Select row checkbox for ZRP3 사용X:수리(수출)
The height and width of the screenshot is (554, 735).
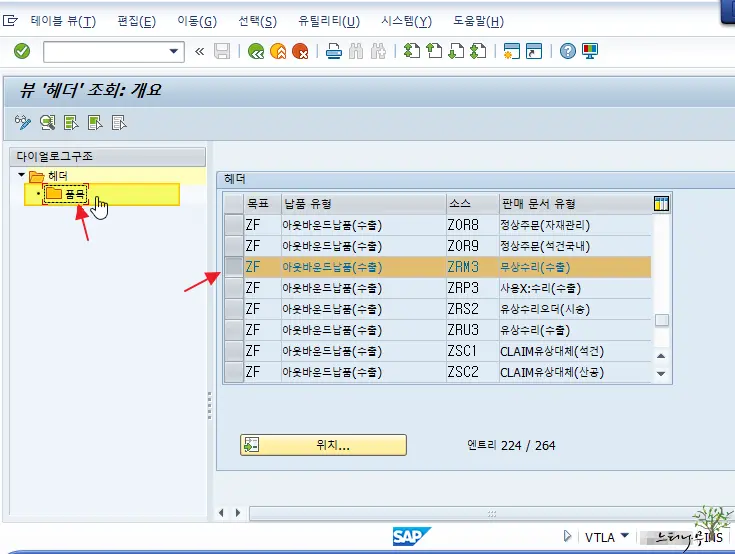click(233, 288)
